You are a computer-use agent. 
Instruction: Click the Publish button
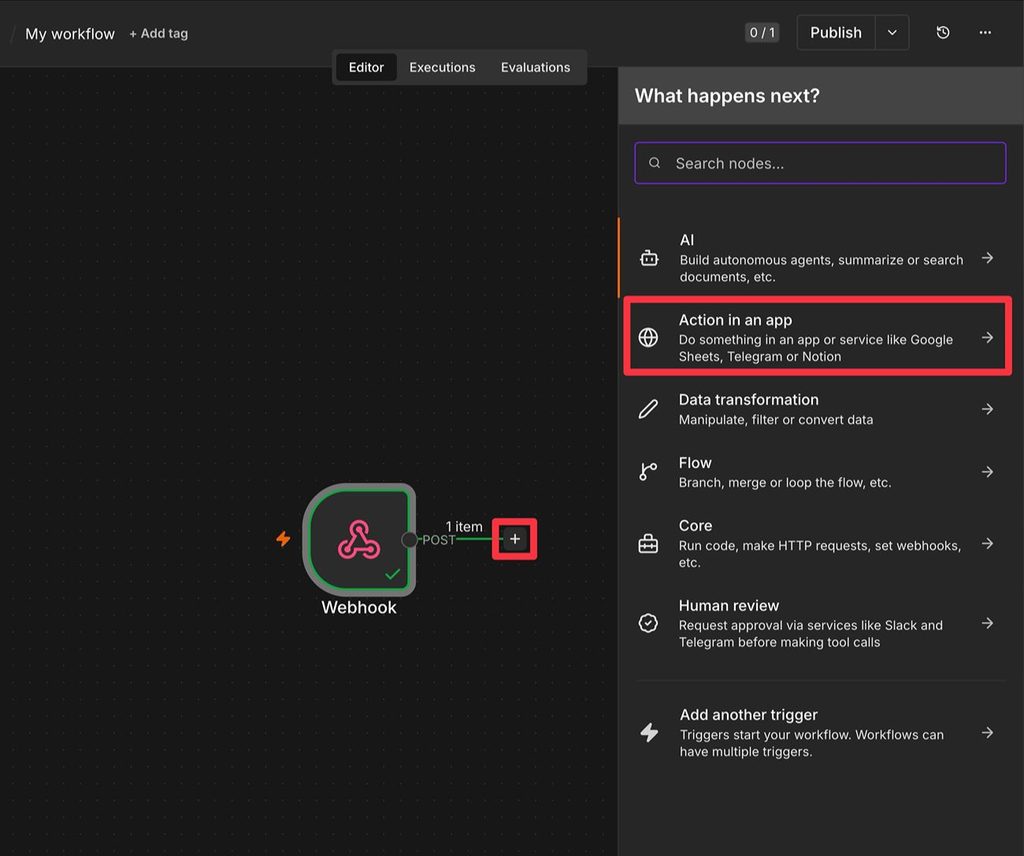pos(836,33)
